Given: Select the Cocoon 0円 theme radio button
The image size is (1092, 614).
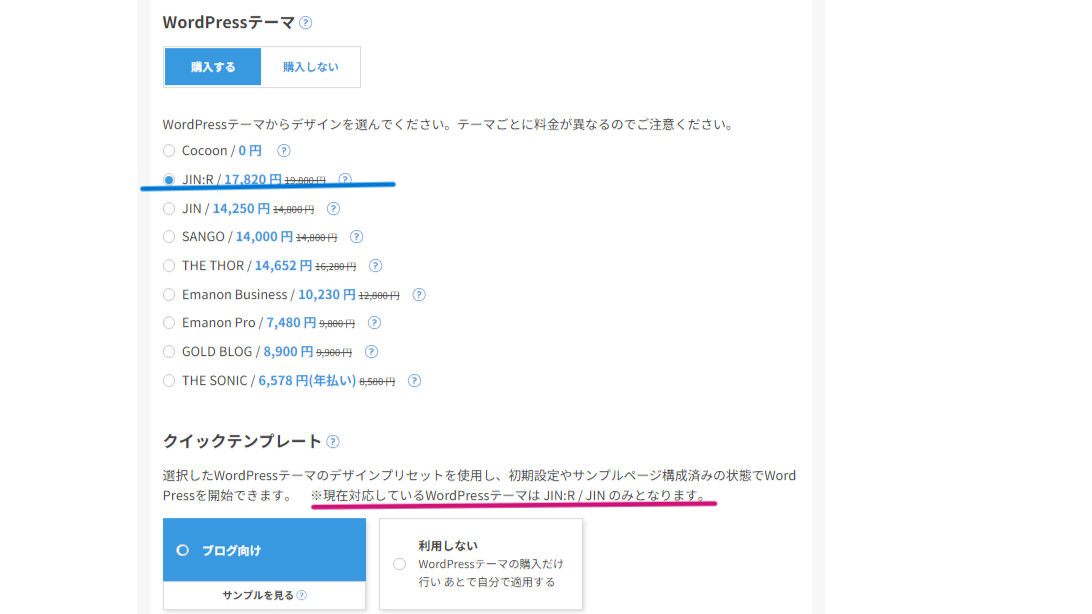Looking at the screenshot, I should pos(169,150).
